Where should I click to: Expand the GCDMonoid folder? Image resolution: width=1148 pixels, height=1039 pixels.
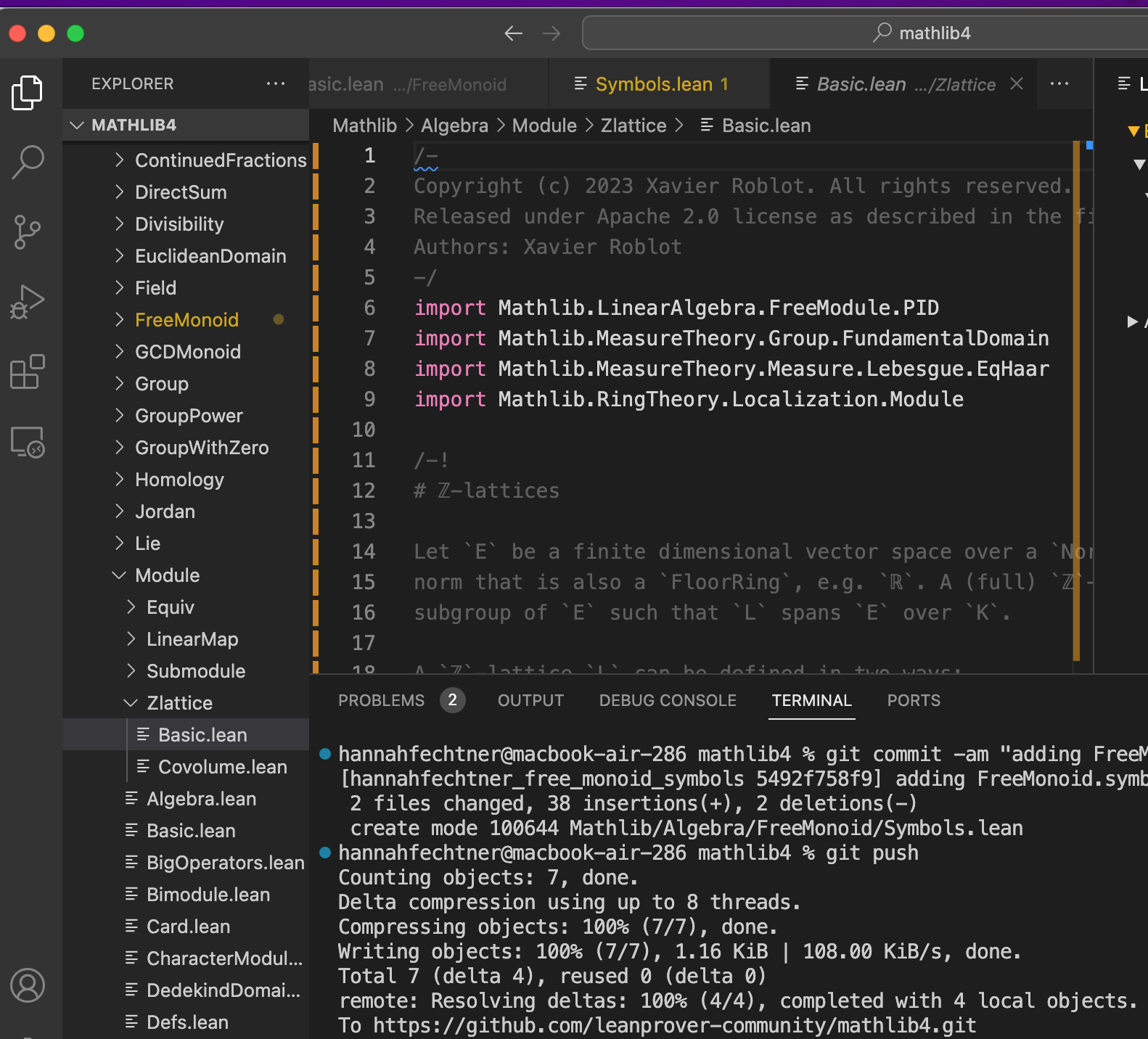click(x=186, y=352)
